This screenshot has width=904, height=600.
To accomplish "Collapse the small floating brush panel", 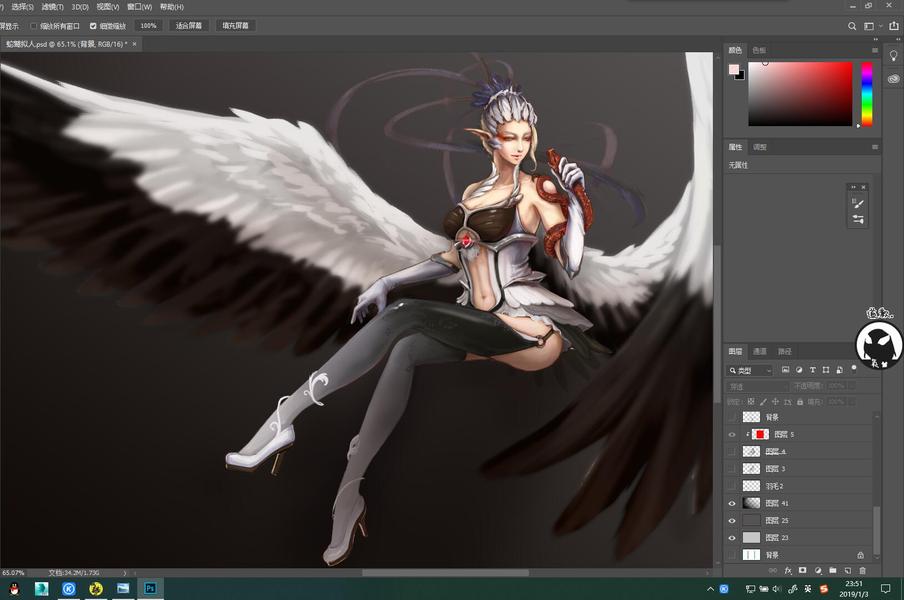I will (854, 187).
